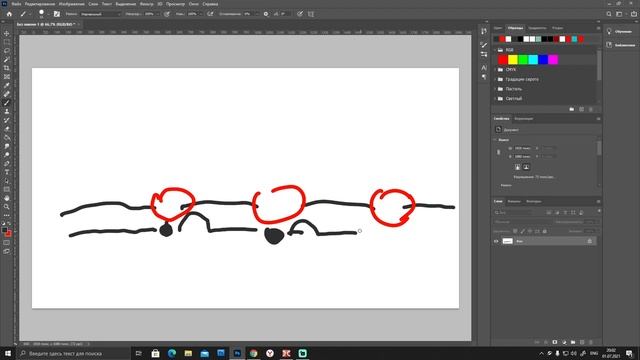Pick the yellow swatch in RGB group
This screenshot has height=360, width=640.
pyautogui.click(x=513, y=60)
